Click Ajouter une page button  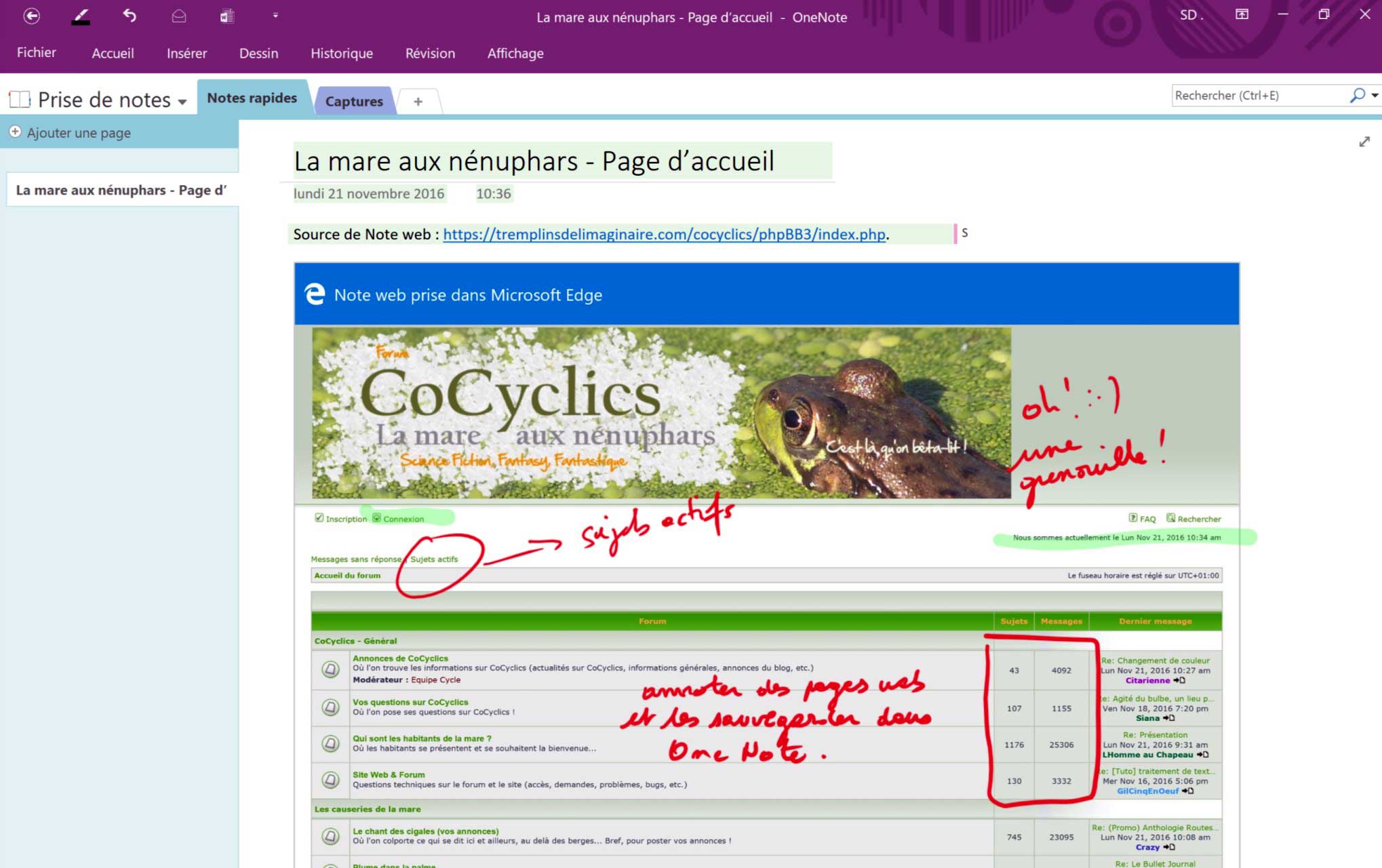[x=79, y=133]
